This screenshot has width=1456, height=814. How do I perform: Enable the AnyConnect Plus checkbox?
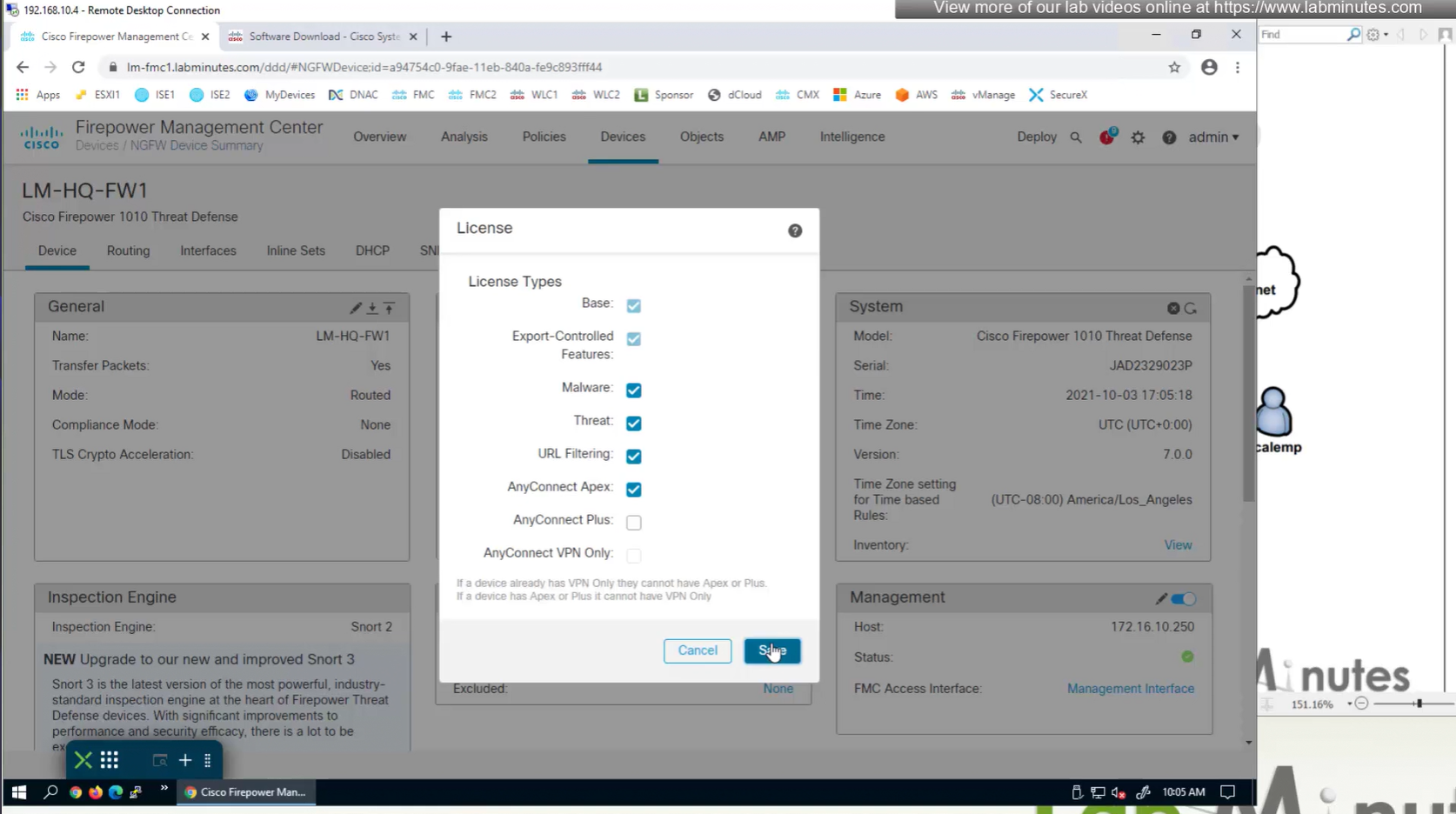click(633, 522)
